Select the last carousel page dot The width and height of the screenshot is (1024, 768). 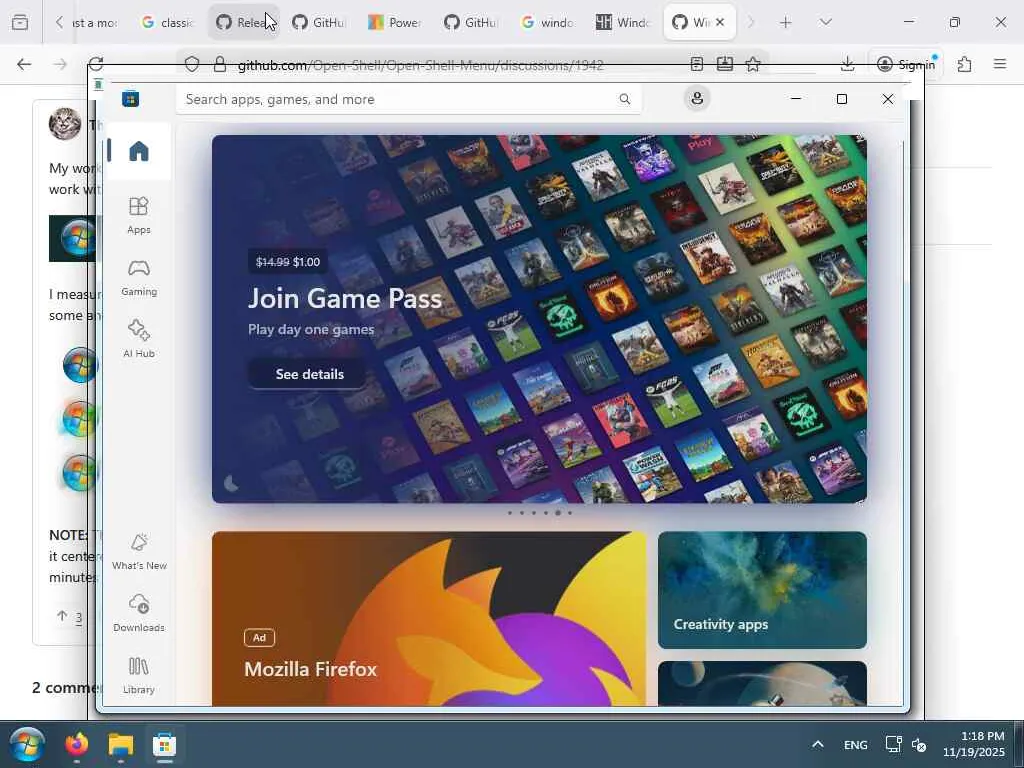(x=570, y=513)
